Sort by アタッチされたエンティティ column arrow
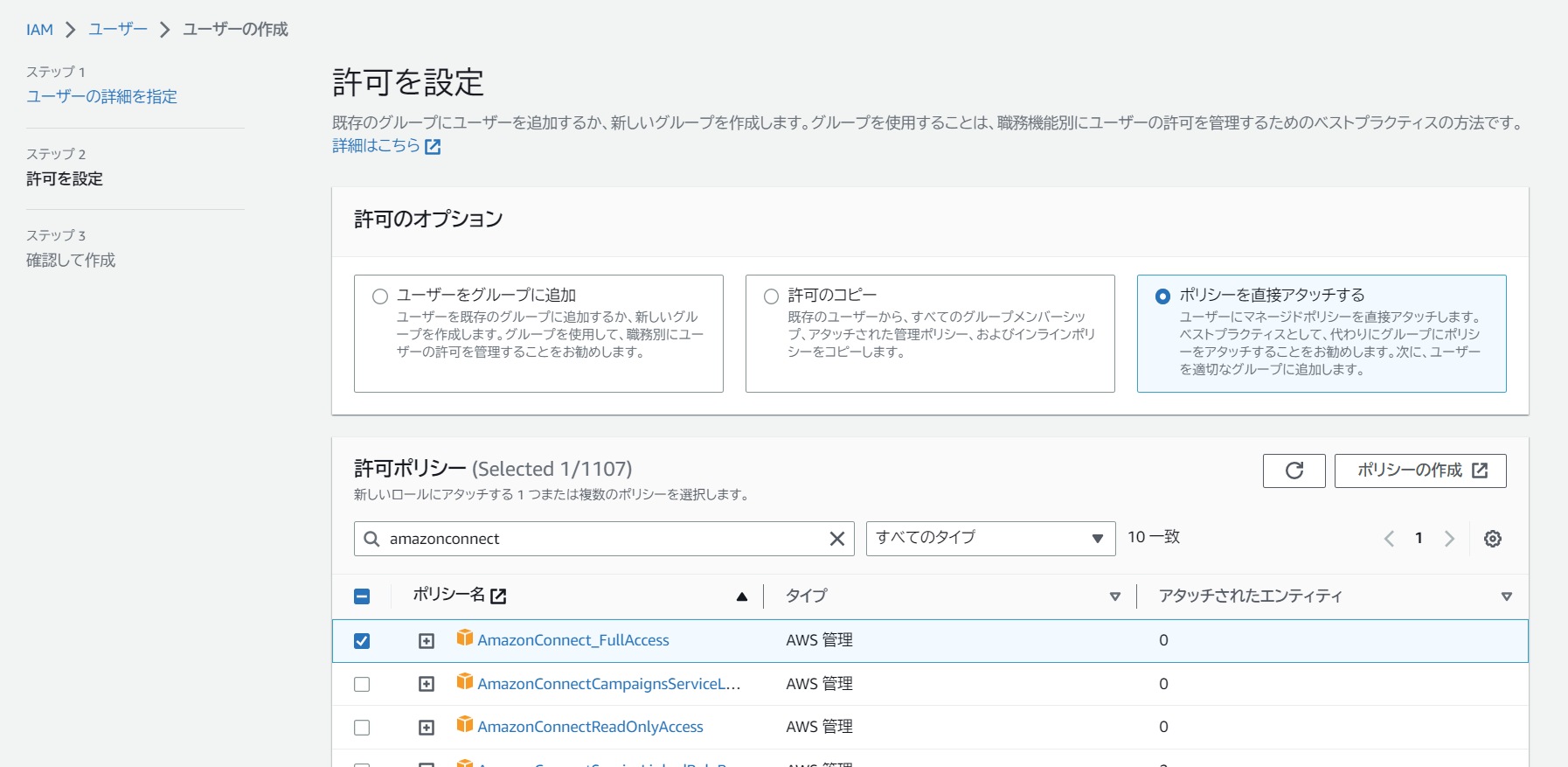Image resolution: width=1568 pixels, height=767 pixels. pos(1507,596)
